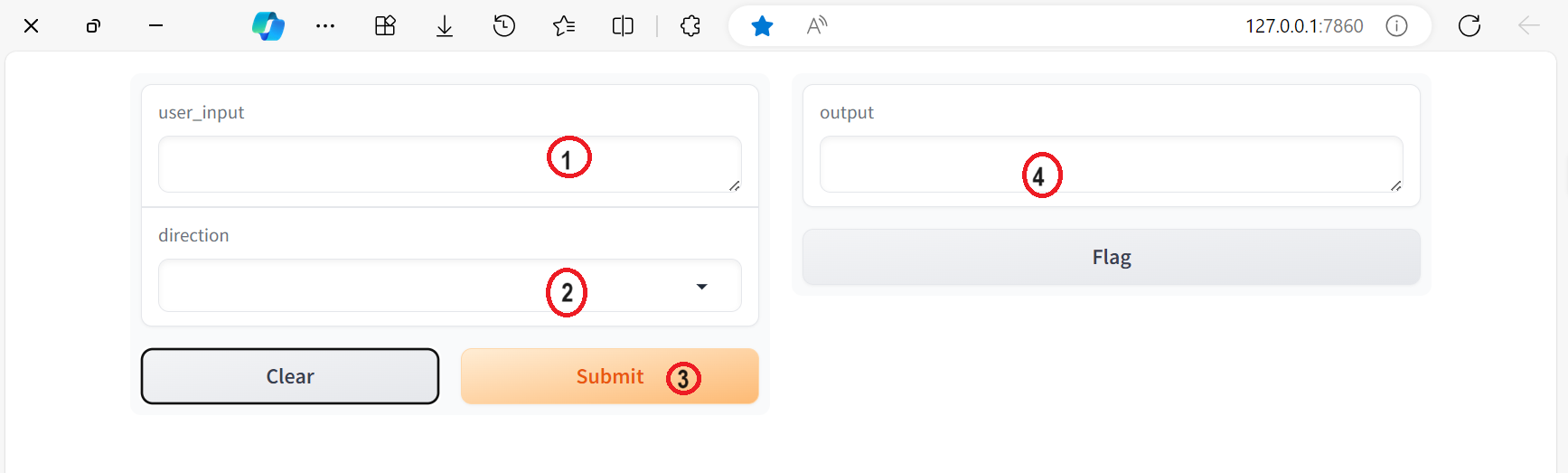Expand the direction dropdown arrow
The height and width of the screenshot is (473, 1568).
(x=701, y=287)
